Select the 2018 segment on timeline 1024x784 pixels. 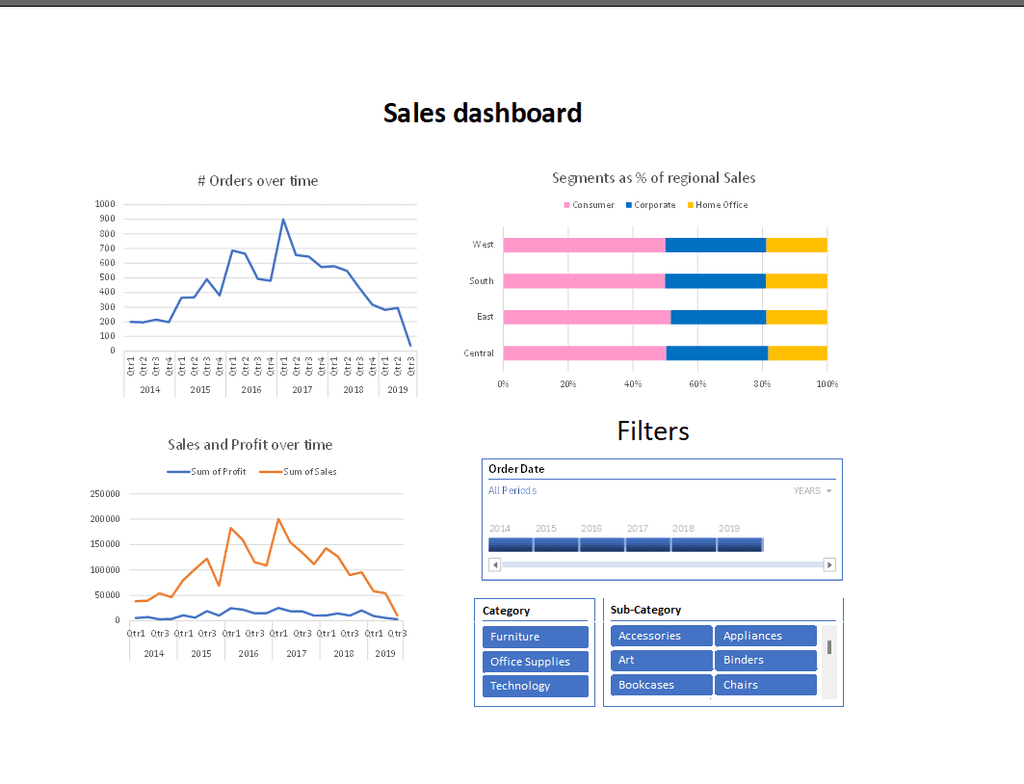pyautogui.click(x=694, y=545)
